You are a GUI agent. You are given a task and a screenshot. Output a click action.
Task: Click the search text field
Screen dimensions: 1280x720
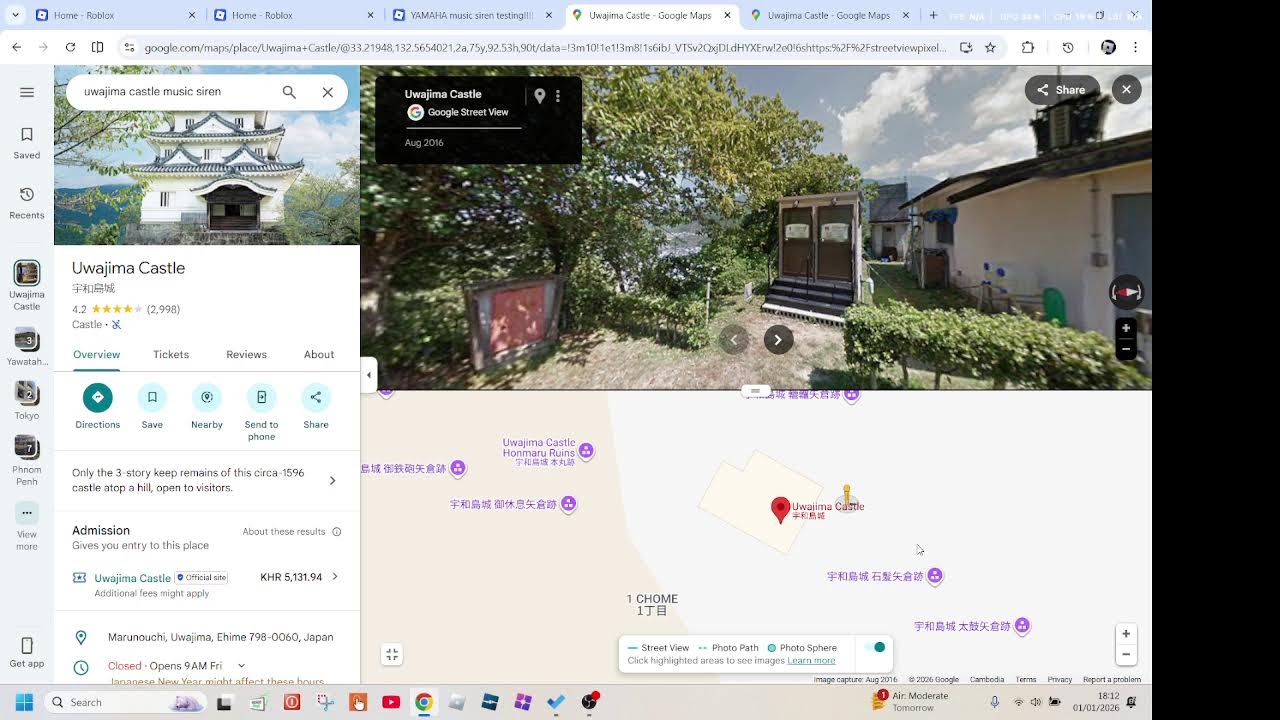click(175, 92)
